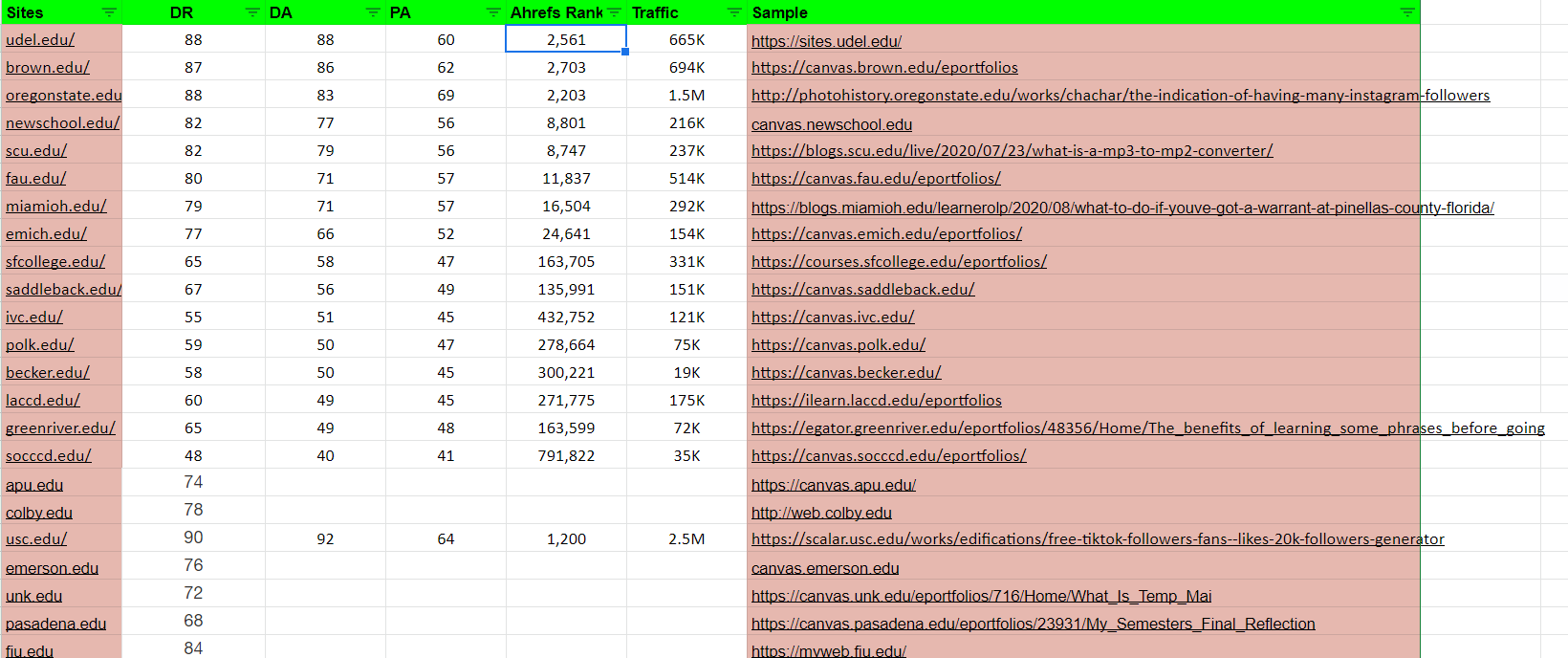This screenshot has height=658, width=1568.
Task: Select the Ahrefs Rank cell 2,561
Action: (566, 39)
